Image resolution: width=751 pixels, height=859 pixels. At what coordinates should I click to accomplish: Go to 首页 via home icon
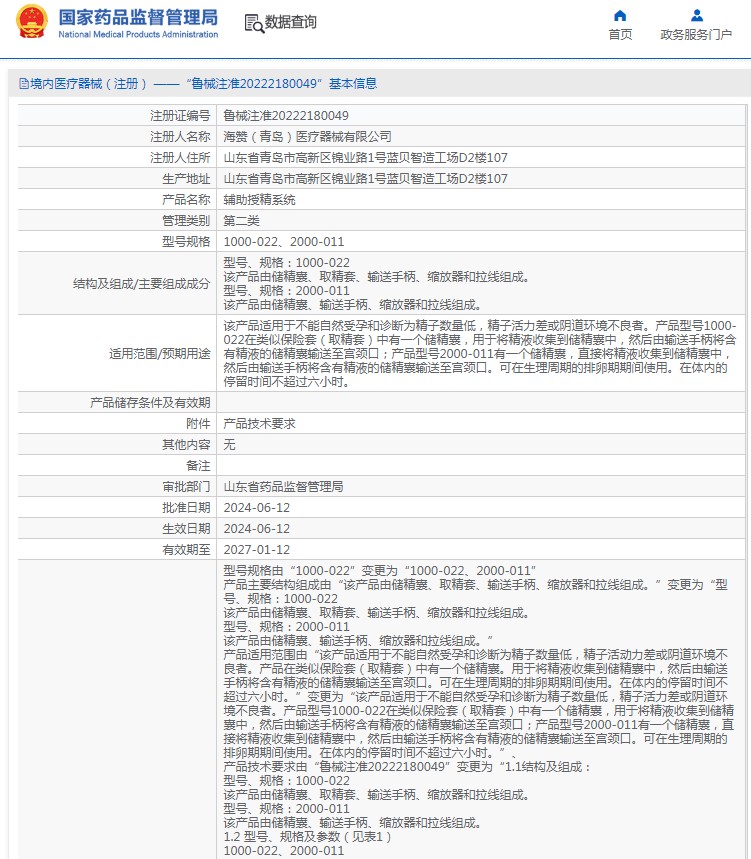[620, 15]
